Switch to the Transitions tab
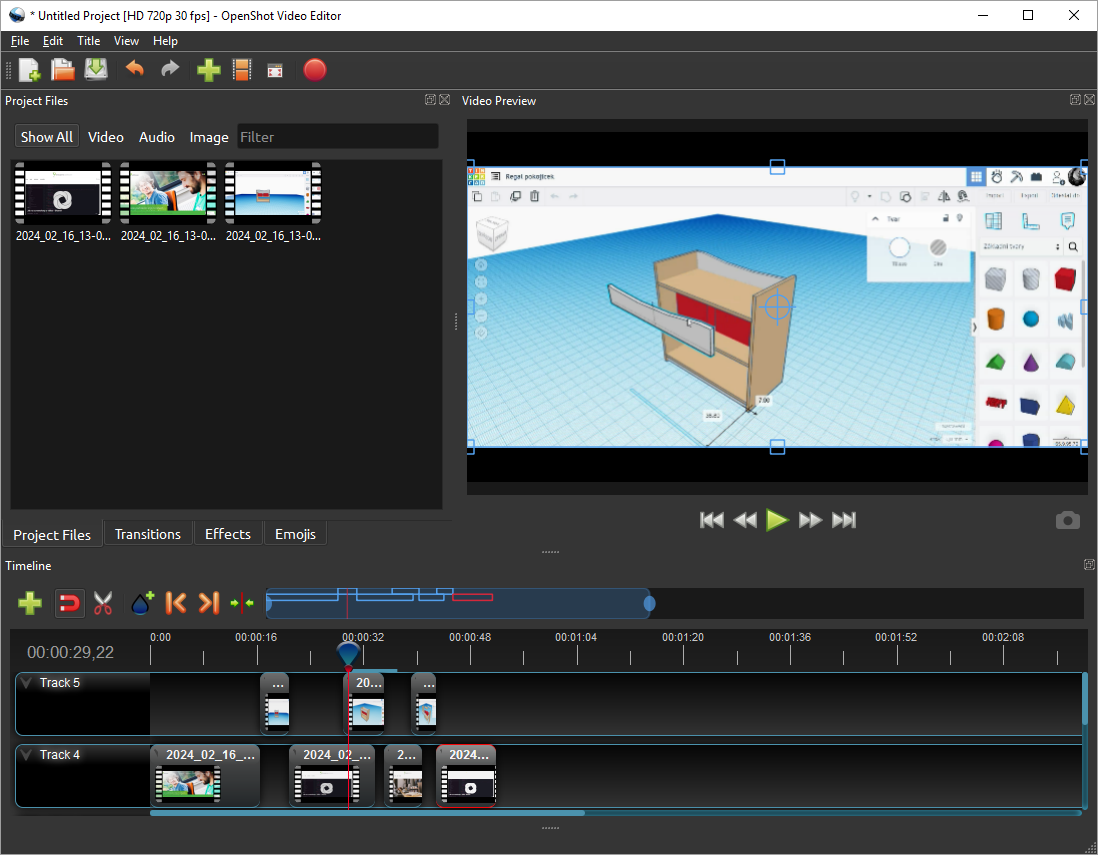Screen dimensions: 1098x855 [148, 534]
